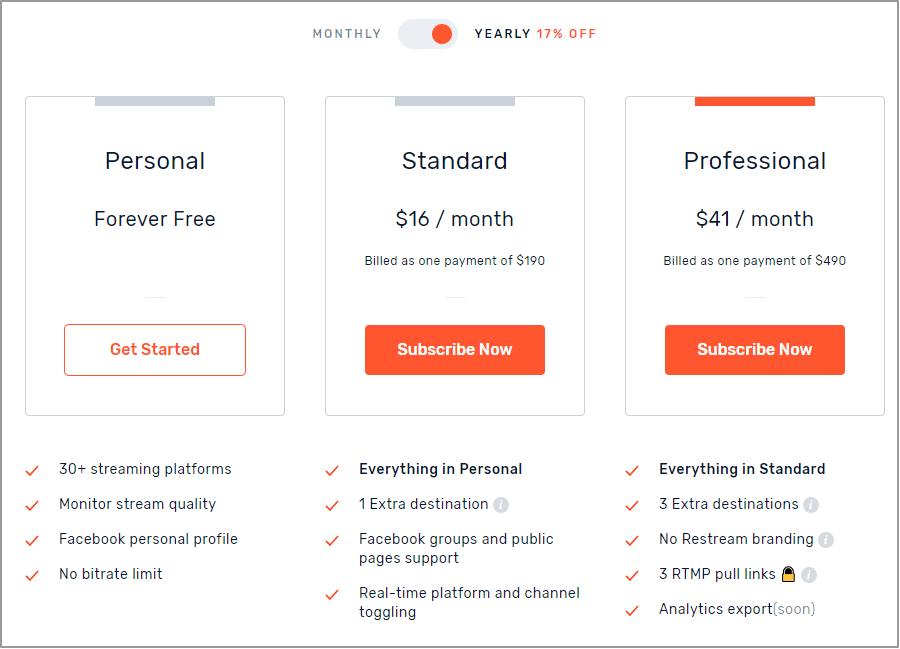Click info icon next to No Restream branding
This screenshot has width=900, height=649.
825,540
